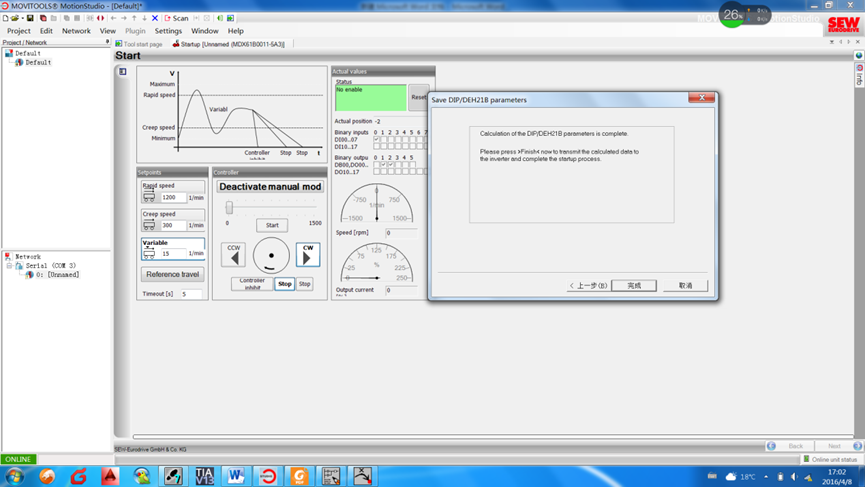865x487 pixels.
Task: Click the 完成 (Finish) button in dialog
Action: [x=634, y=286]
